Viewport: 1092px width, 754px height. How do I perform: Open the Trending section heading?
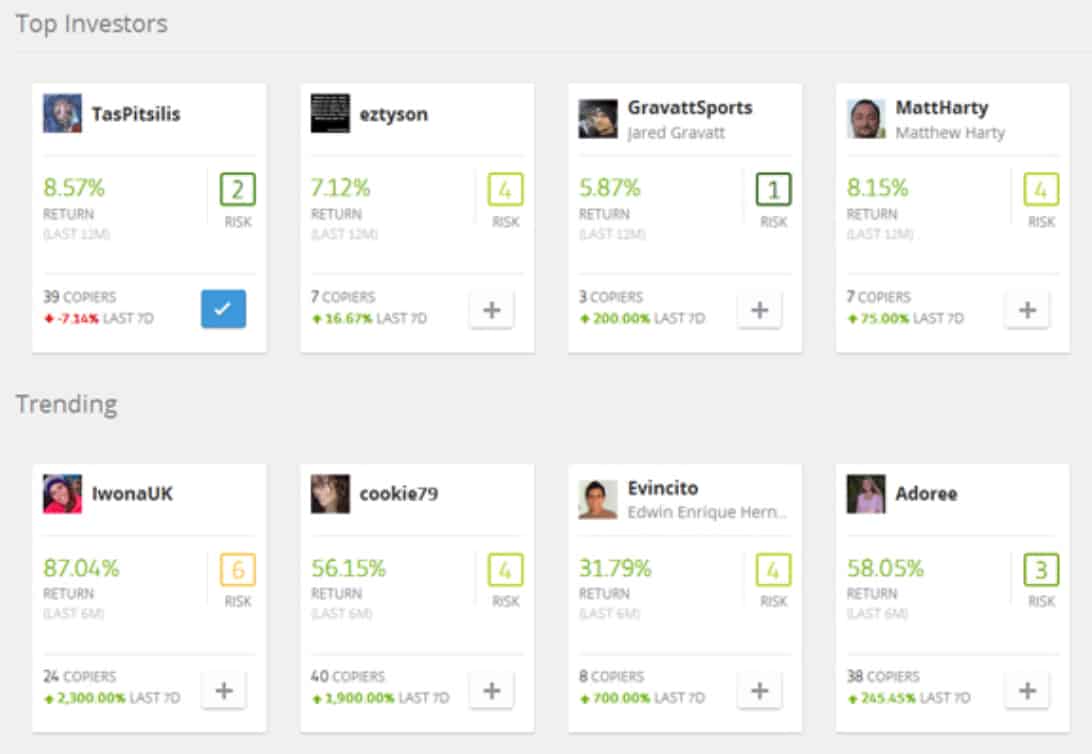[67, 404]
